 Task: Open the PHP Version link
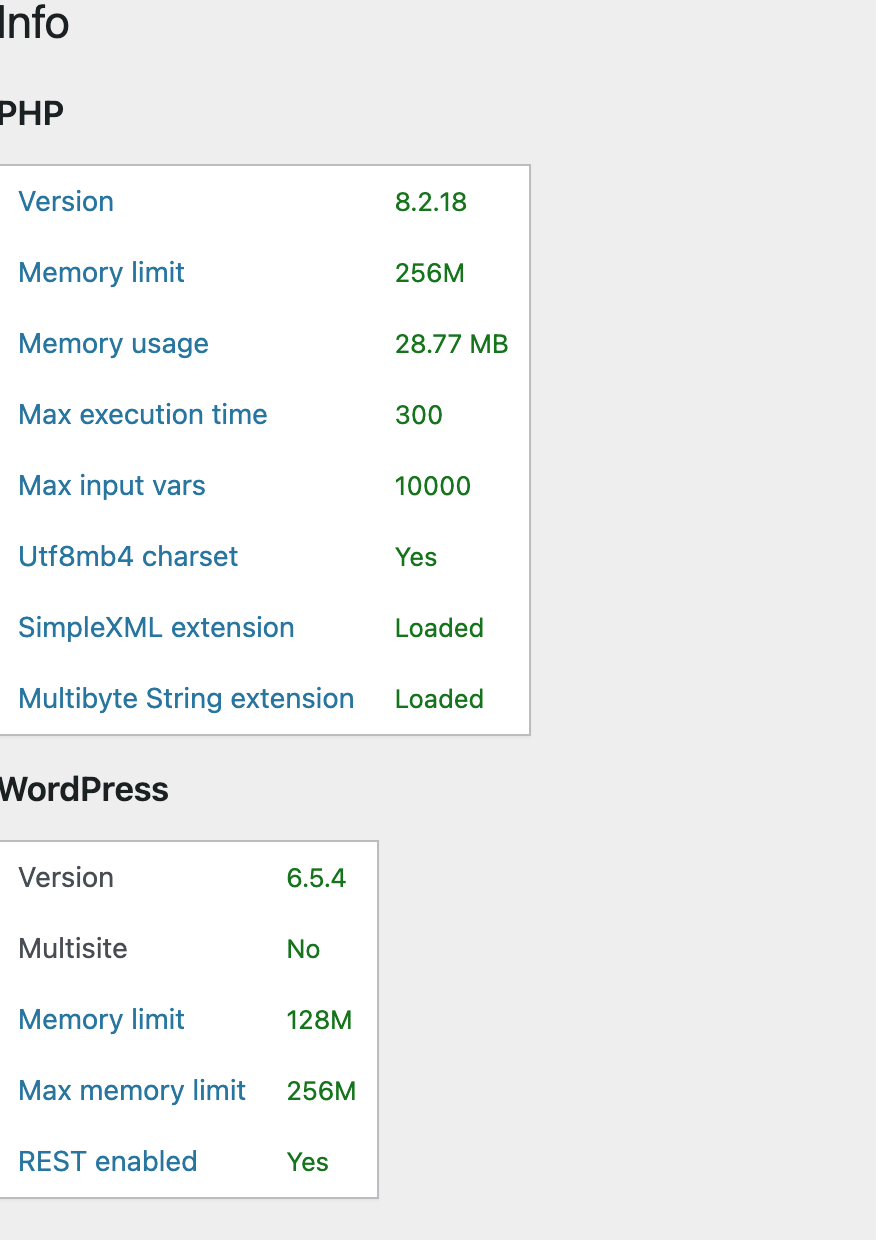point(66,201)
